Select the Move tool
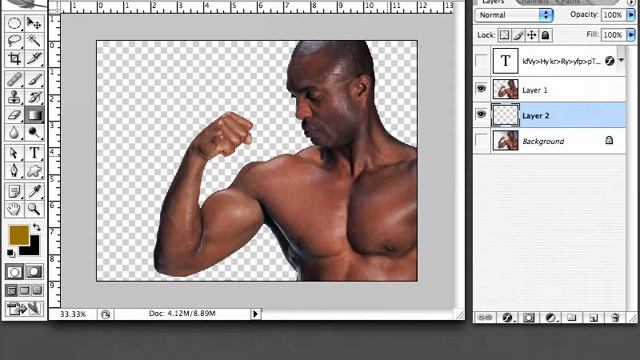Viewport: 640px width, 360px height. (x=34, y=23)
